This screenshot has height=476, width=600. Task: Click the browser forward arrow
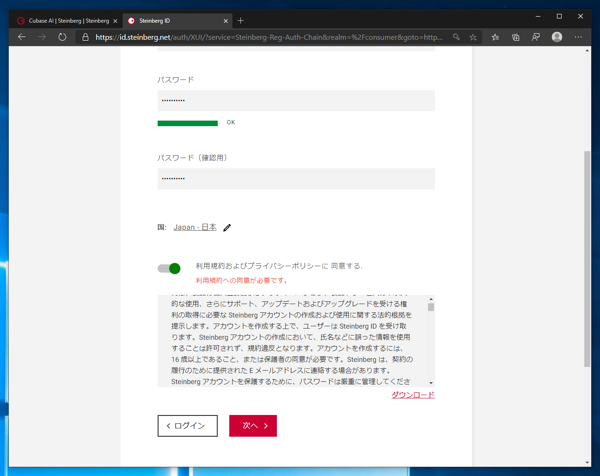point(42,37)
